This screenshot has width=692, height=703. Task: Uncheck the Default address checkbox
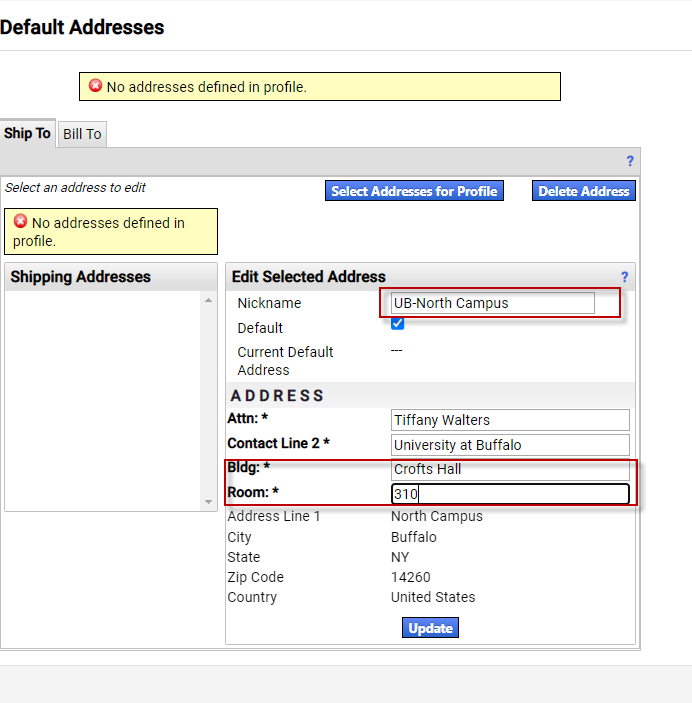[x=397, y=324]
